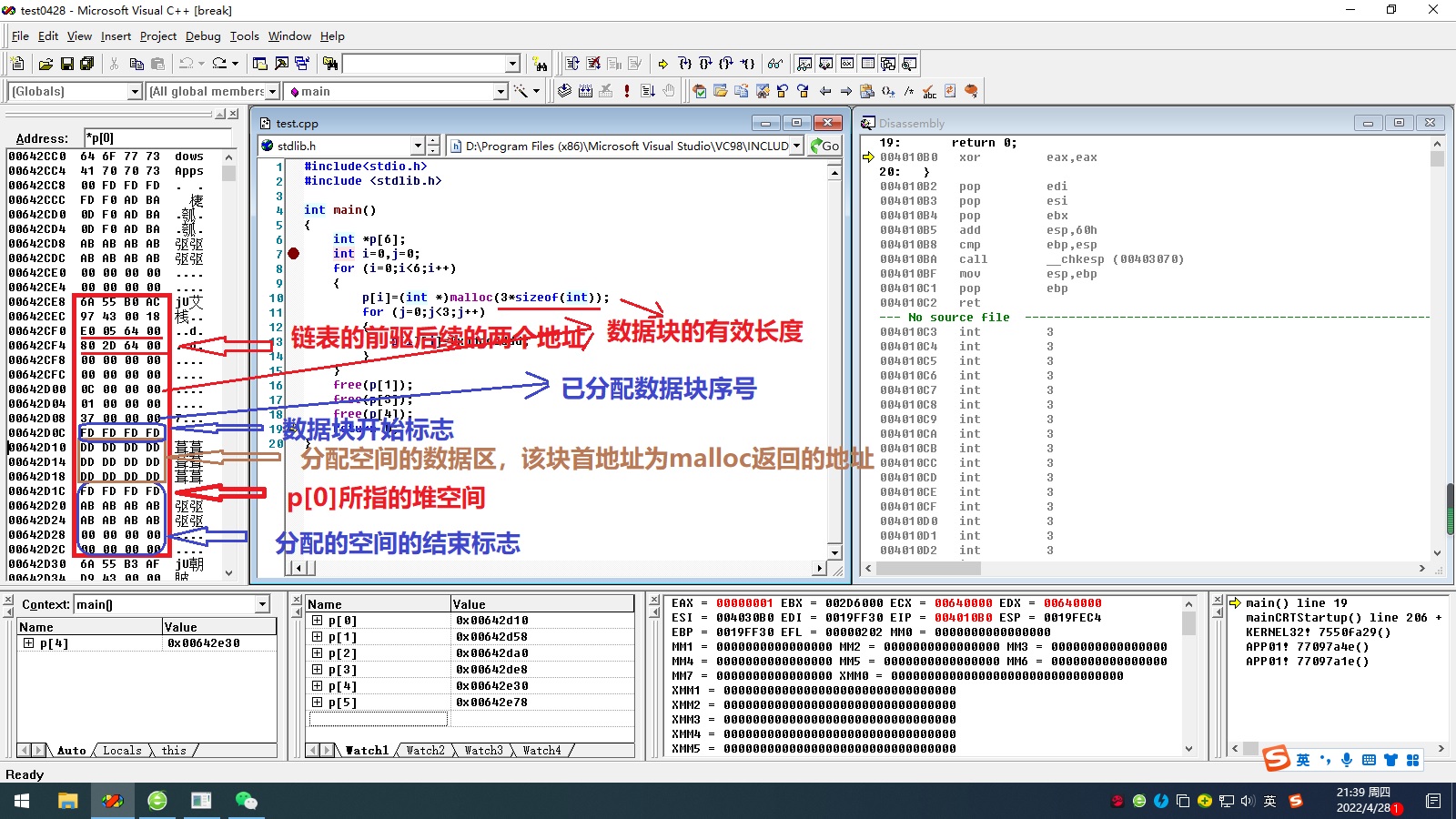
Task: Expand p[4] in the Variables Auto pane
Action: click(28, 643)
